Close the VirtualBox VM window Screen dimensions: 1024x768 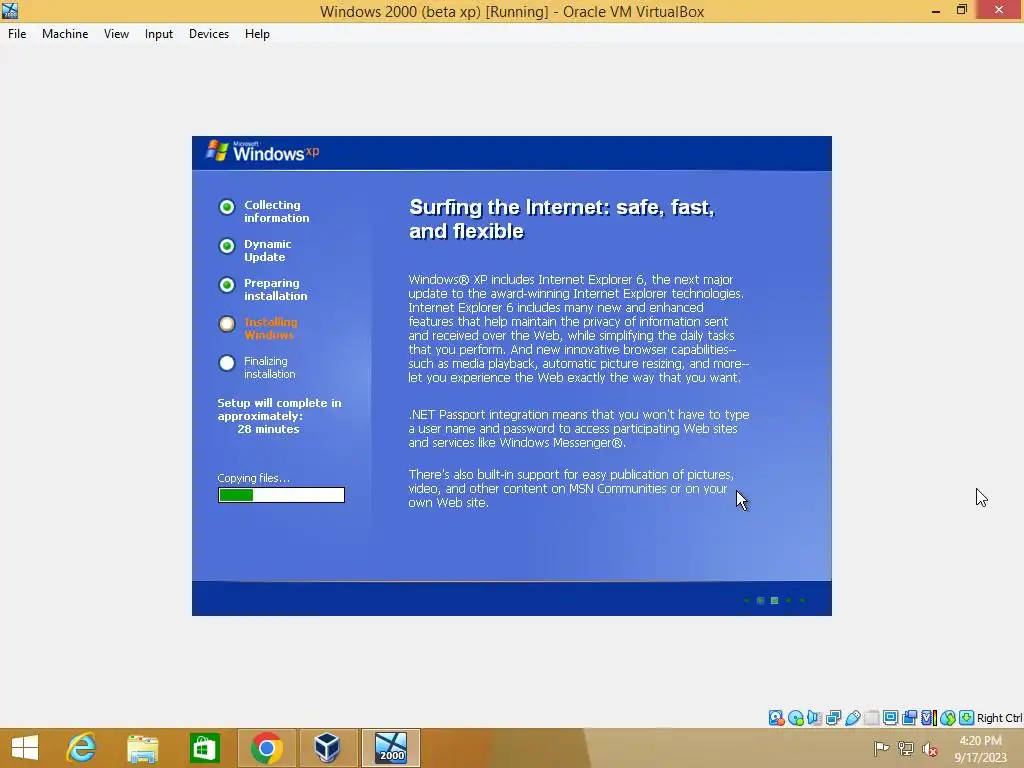pos(999,10)
